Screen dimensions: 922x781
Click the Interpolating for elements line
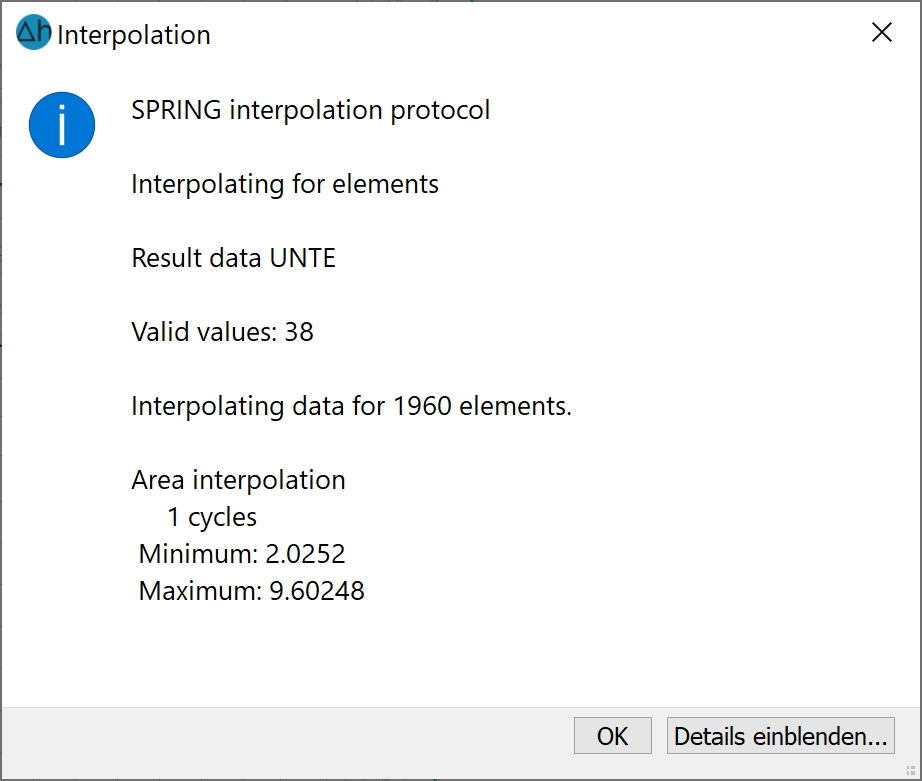[285, 184]
